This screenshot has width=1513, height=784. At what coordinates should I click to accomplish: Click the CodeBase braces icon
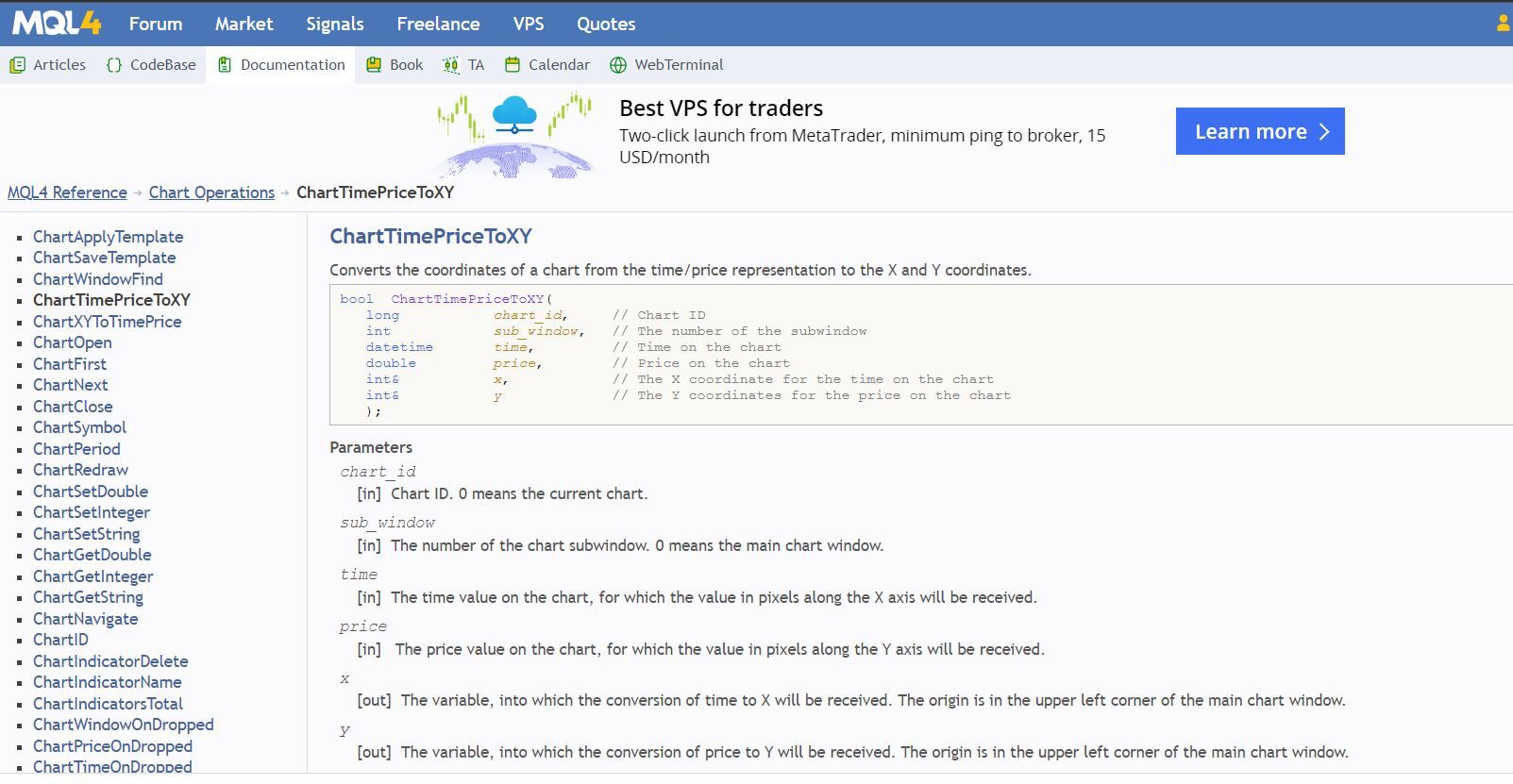pyautogui.click(x=114, y=65)
